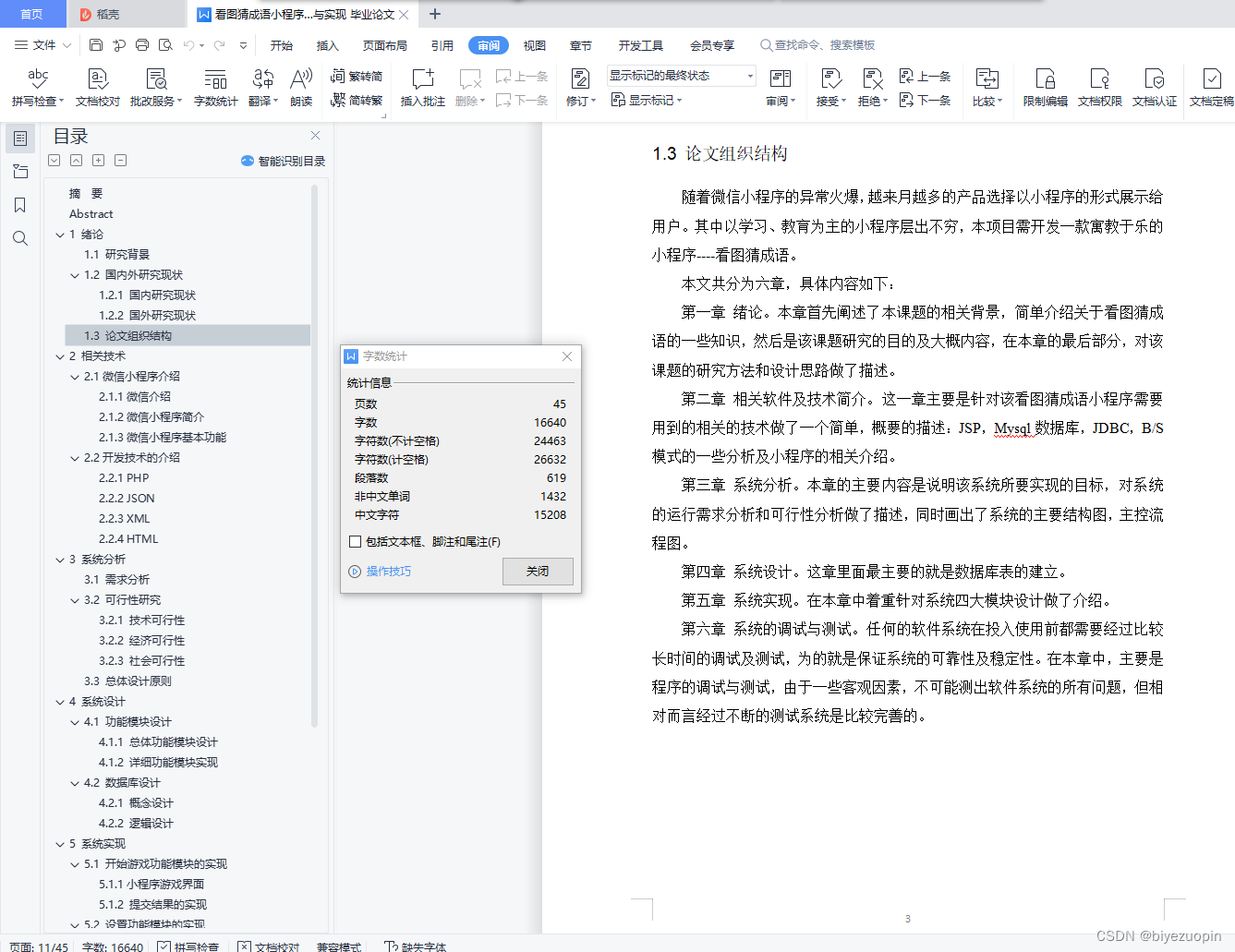Viewport: 1235px width, 952px height.
Task: Open 文档权限 document permissions
Action: click(1099, 88)
